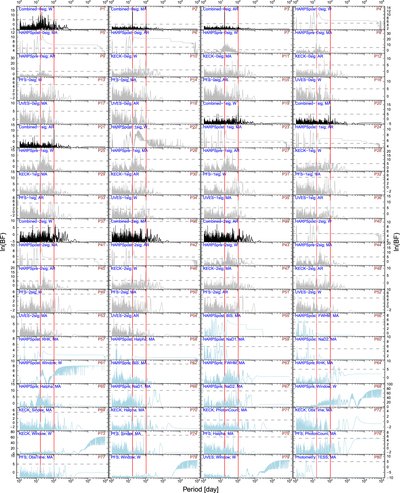The image size is (400, 493).
Task: Select the 'KECK; PhotonCount; MA' panel label
Action: pos(224,410)
